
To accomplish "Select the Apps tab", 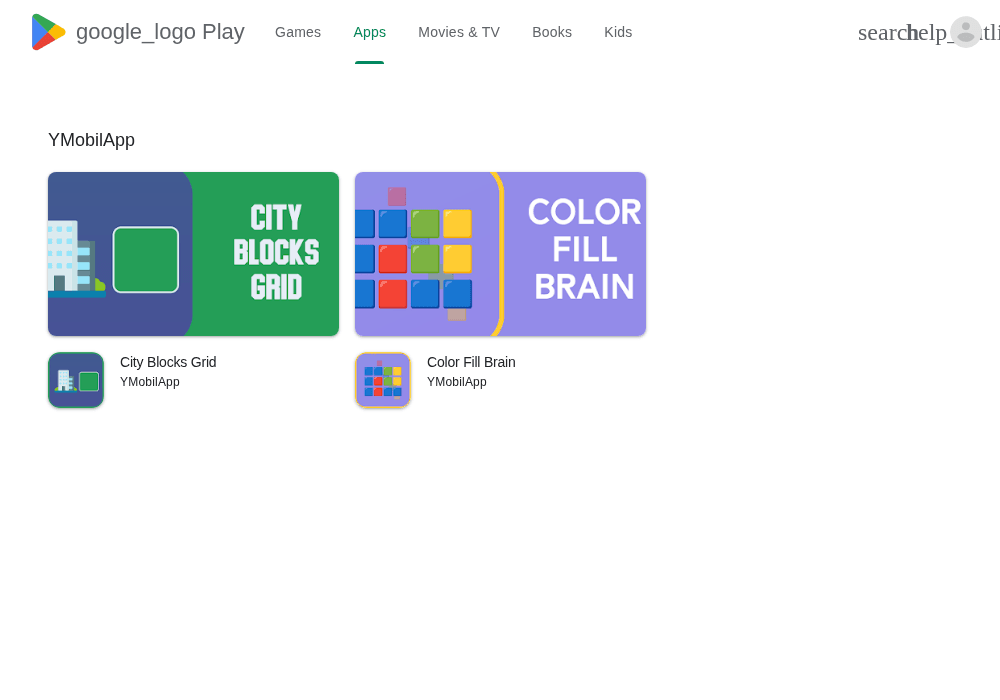I will [x=369, y=32].
